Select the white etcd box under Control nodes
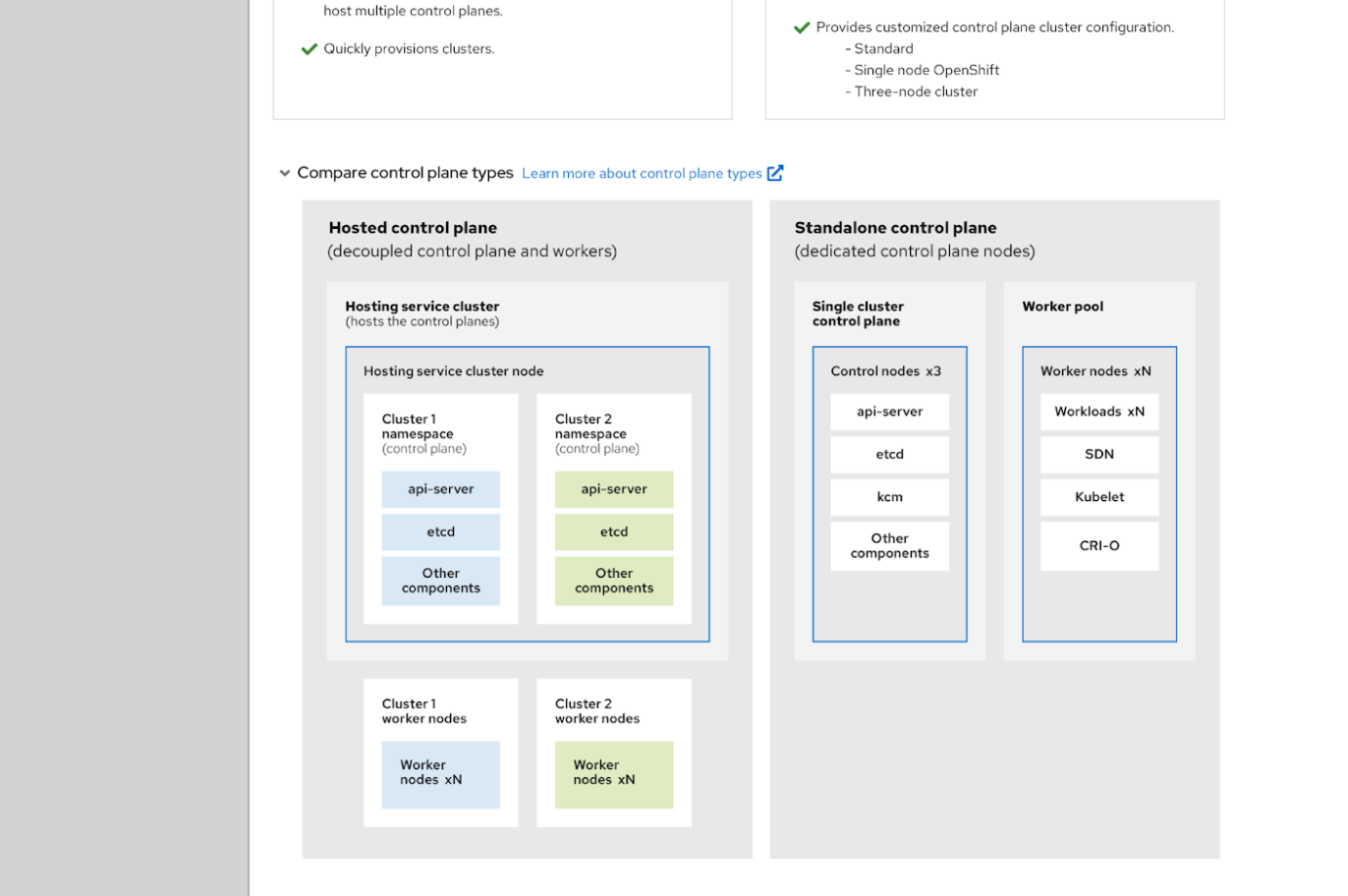 coord(889,454)
